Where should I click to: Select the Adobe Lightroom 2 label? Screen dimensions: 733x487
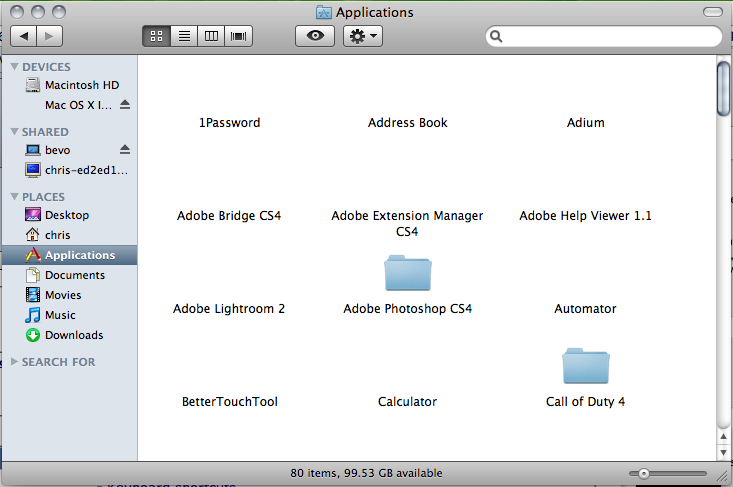(229, 308)
